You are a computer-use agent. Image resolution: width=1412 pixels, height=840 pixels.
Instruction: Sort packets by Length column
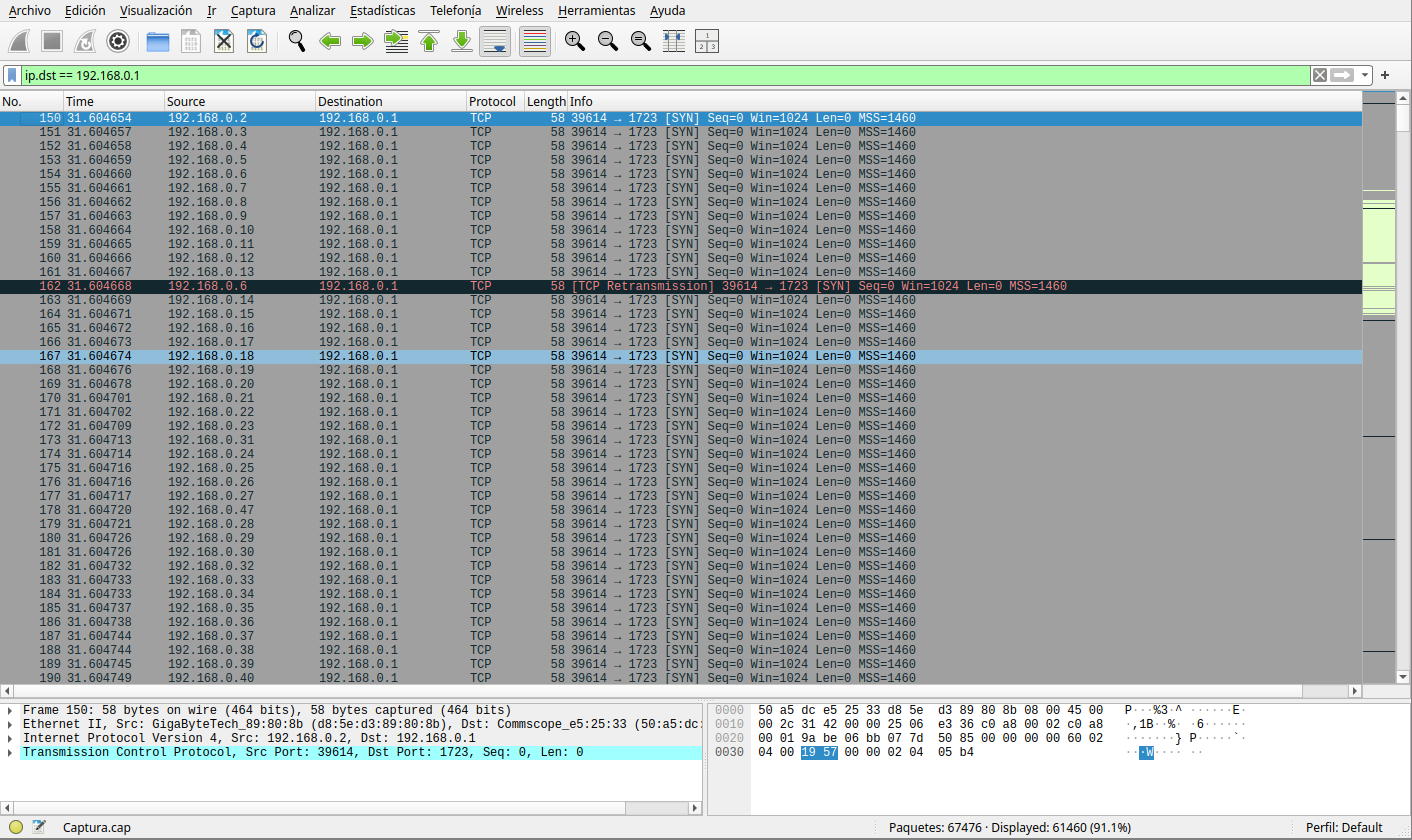pyautogui.click(x=546, y=101)
